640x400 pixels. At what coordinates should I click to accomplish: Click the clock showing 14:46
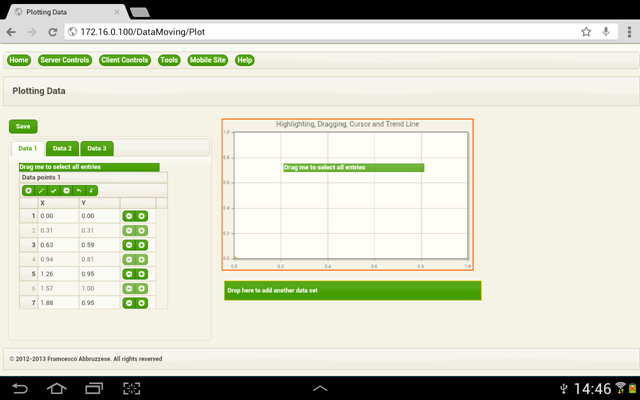coord(593,388)
